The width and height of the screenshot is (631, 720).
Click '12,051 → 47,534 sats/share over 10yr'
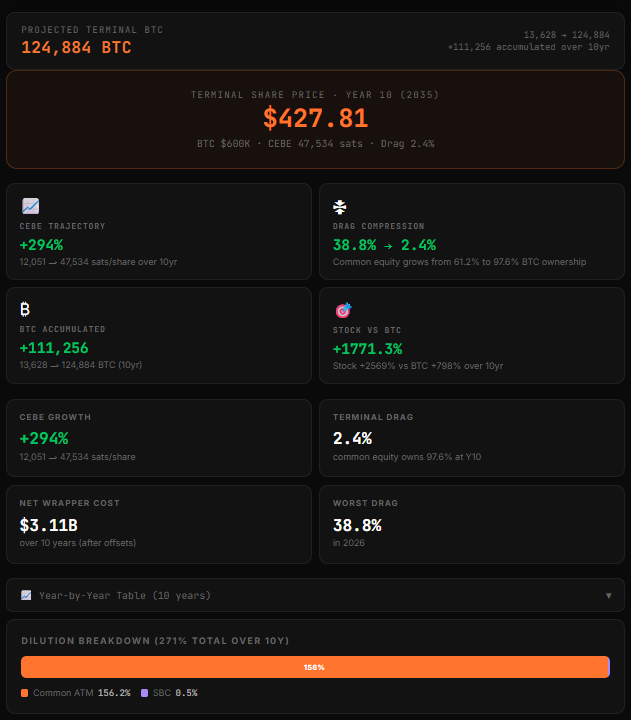[98, 262]
